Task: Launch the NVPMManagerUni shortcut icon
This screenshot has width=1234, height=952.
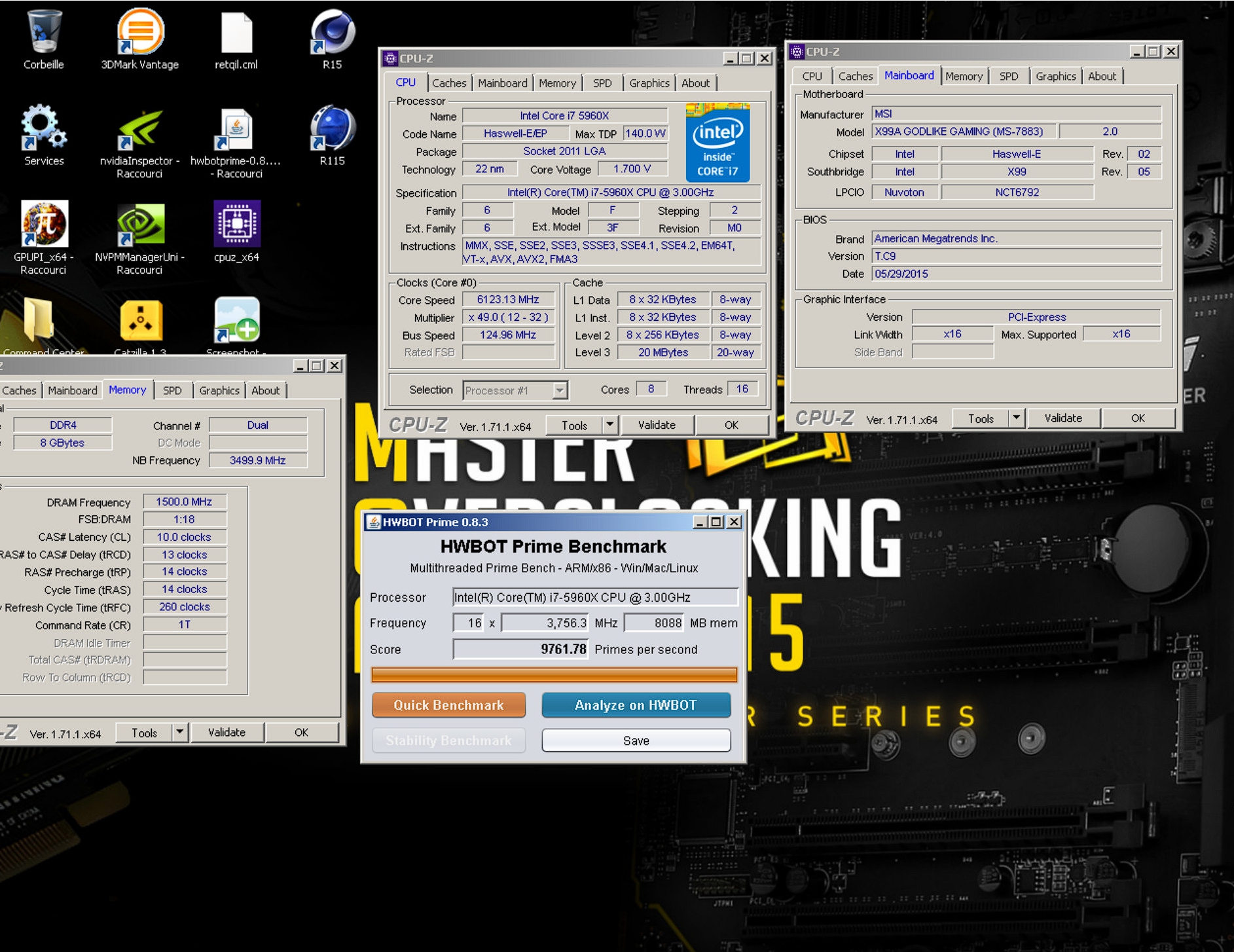Action: click(140, 225)
